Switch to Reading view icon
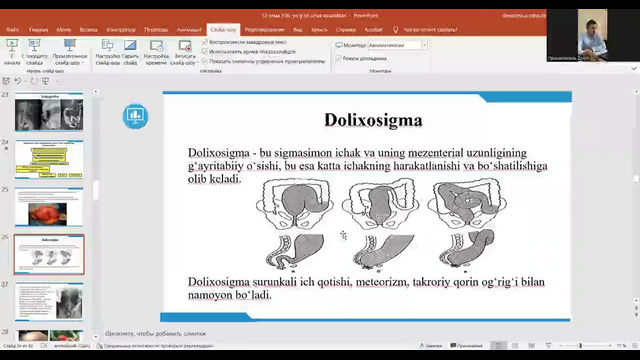This screenshot has height=360, width=640. coord(531,346)
